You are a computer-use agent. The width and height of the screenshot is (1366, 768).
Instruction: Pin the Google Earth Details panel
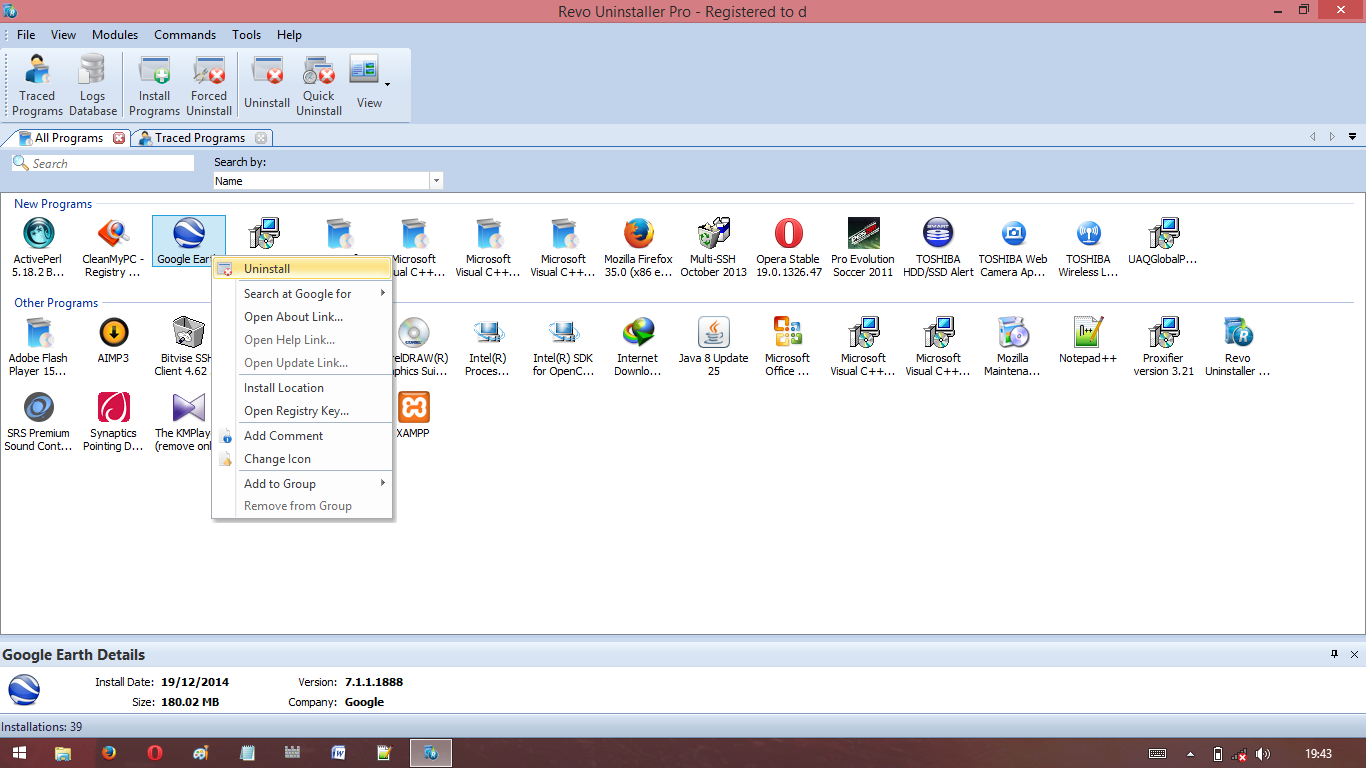(1334, 654)
